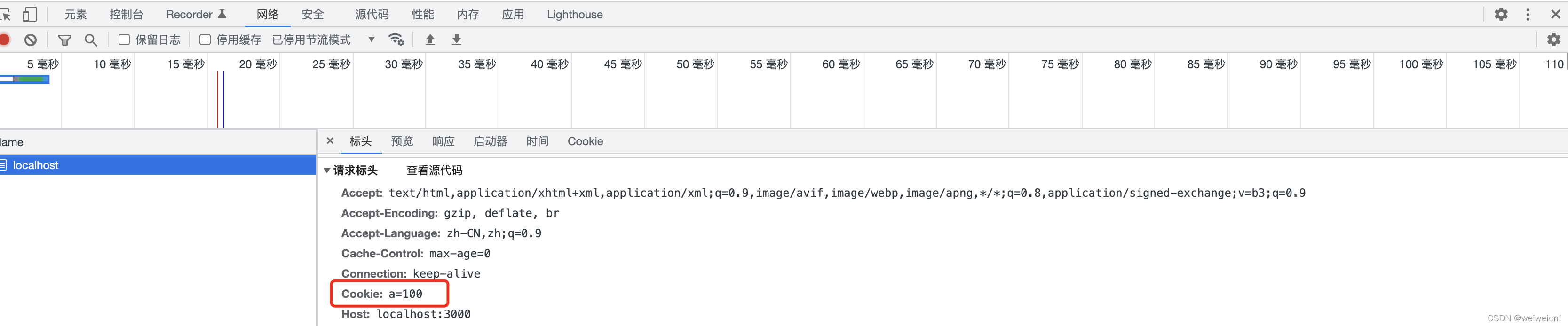Enable the 保留日志 checkbox

point(124,39)
